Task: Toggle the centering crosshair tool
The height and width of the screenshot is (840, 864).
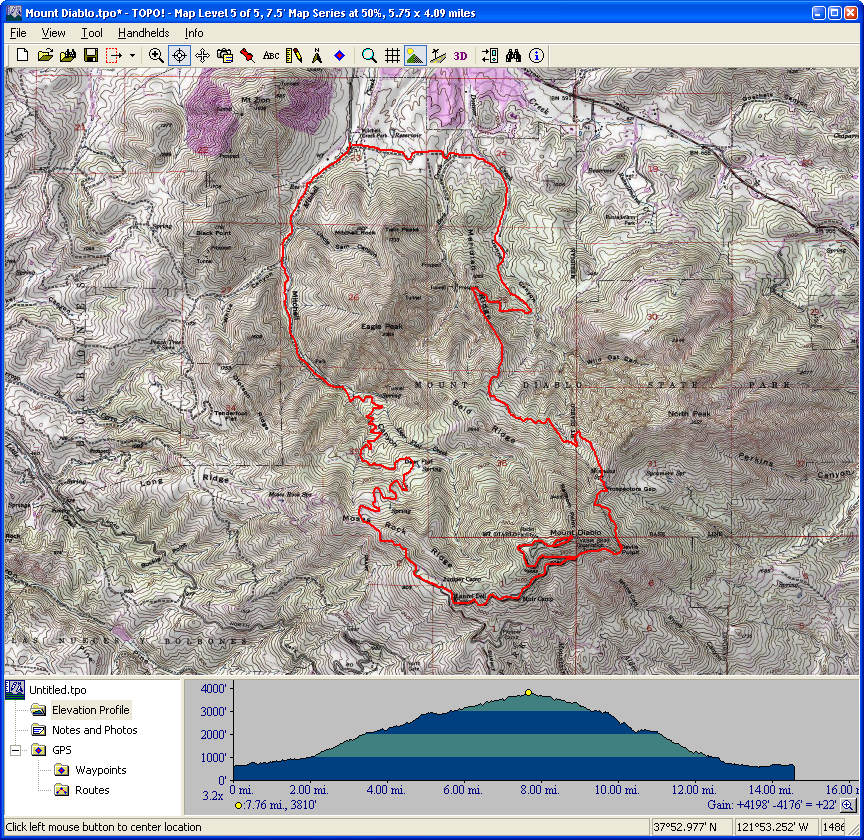Action: (x=180, y=56)
